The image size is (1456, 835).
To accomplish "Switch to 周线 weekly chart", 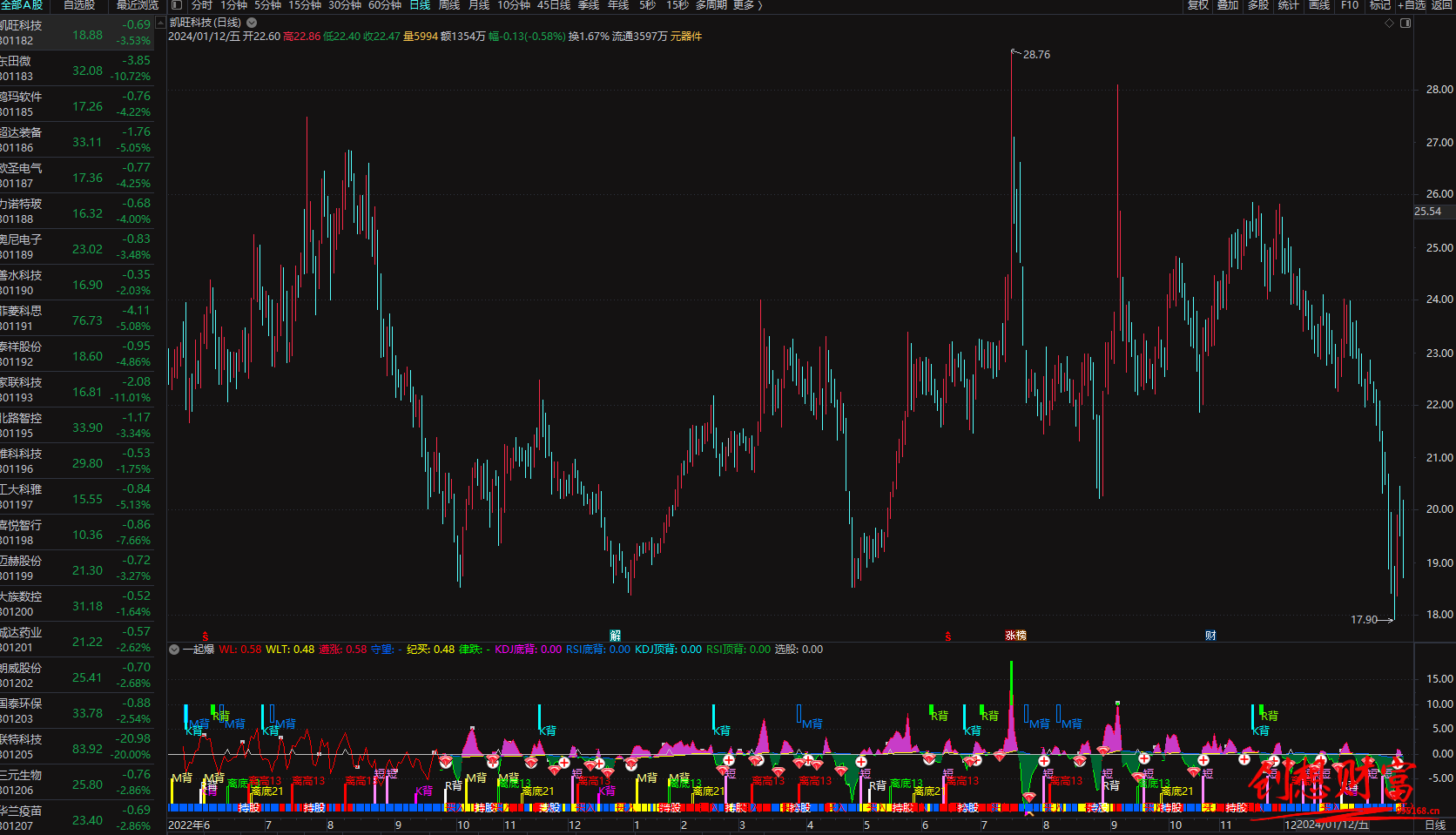I will point(449,5).
